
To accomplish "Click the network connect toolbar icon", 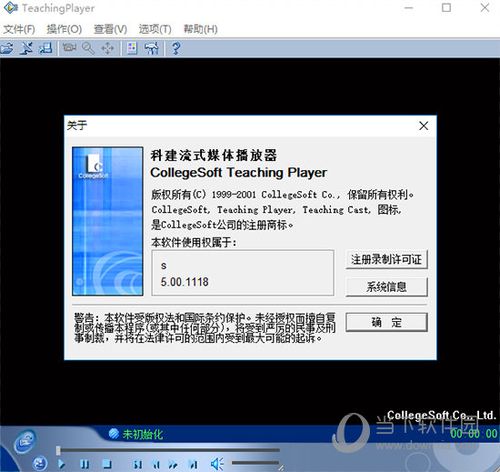I will pyautogui.click(x=26, y=48).
